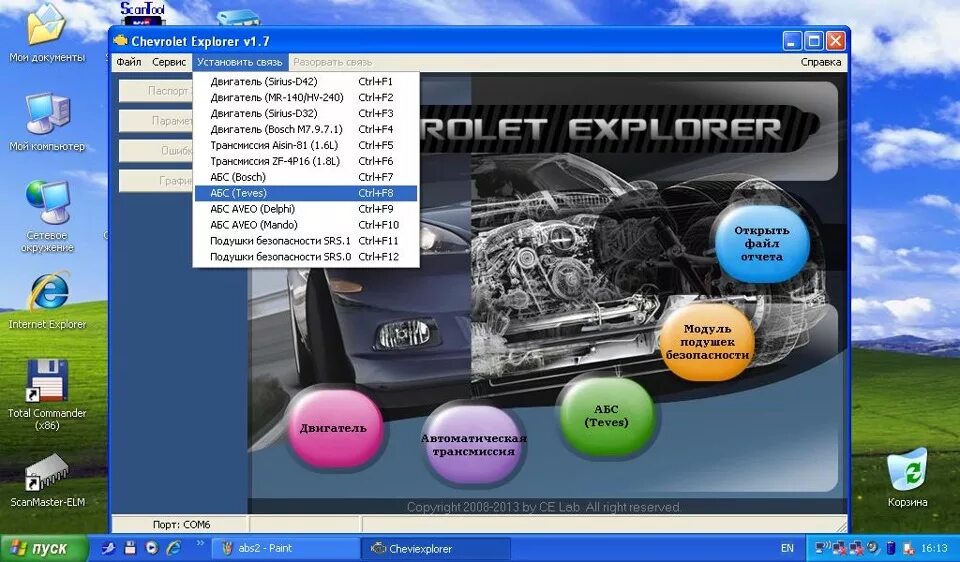Maximize the Chevrolet Explorer window
This screenshot has width=960, height=562.
(x=814, y=41)
